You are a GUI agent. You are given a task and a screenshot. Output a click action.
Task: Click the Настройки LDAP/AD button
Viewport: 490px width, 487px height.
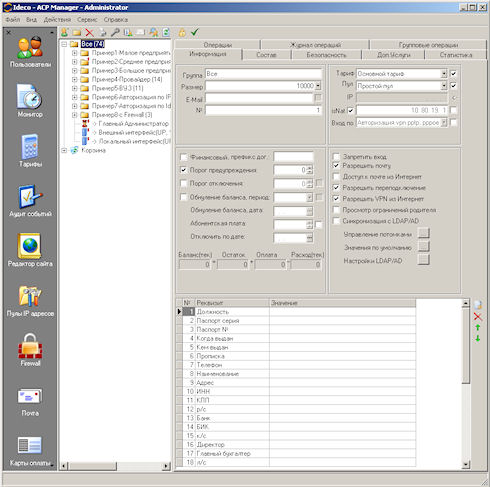(423, 260)
